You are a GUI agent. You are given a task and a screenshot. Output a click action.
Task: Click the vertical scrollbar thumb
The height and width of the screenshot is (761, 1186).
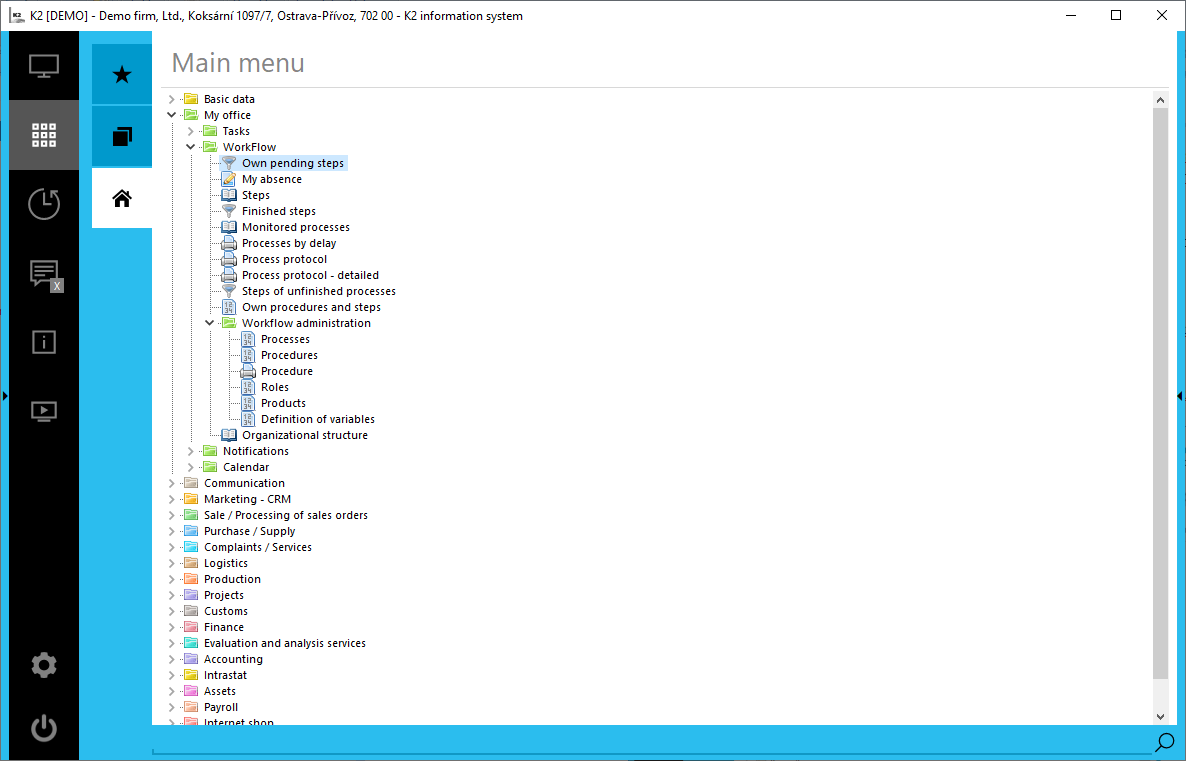[1160, 393]
